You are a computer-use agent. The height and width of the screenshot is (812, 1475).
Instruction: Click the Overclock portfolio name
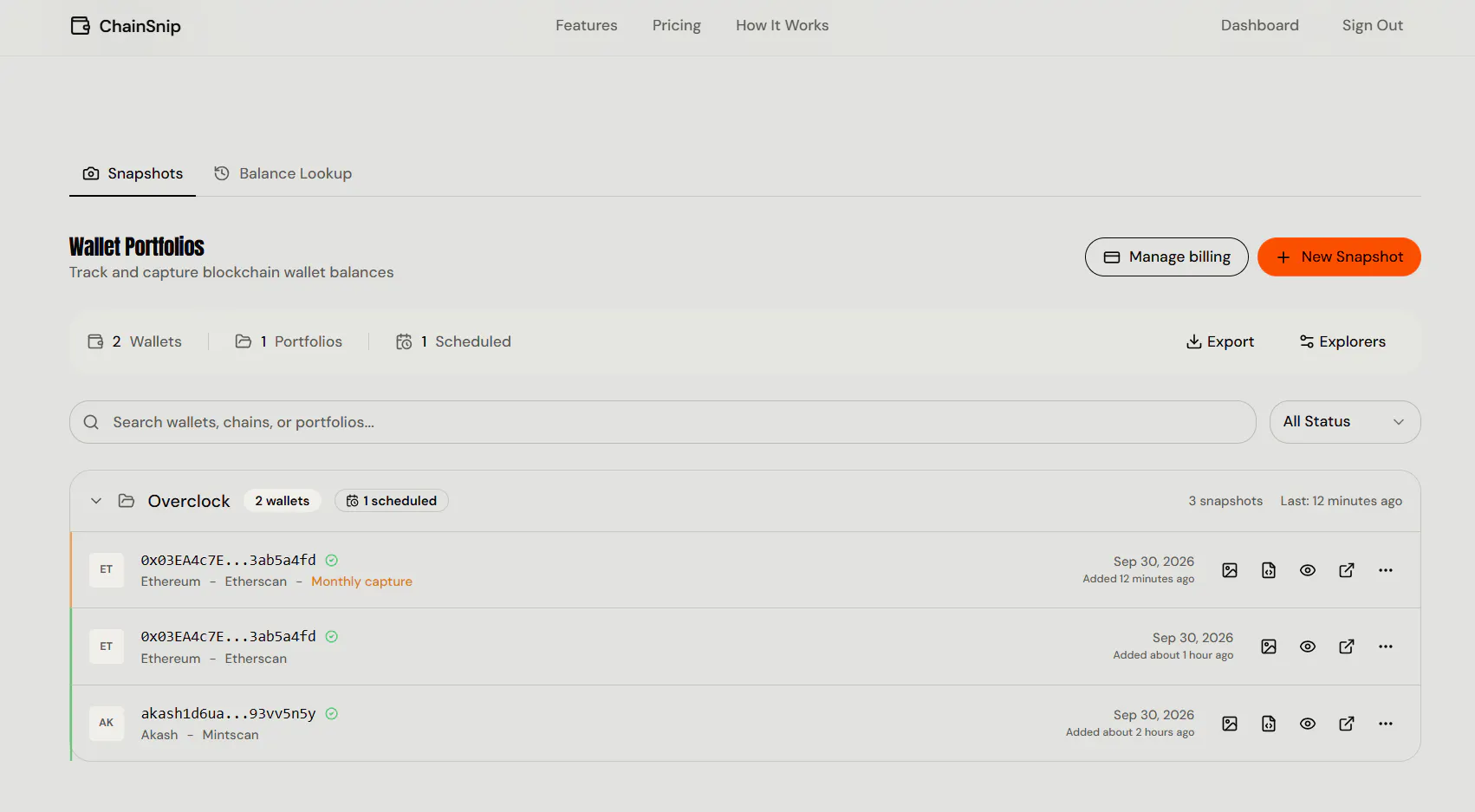click(x=189, y=501)
